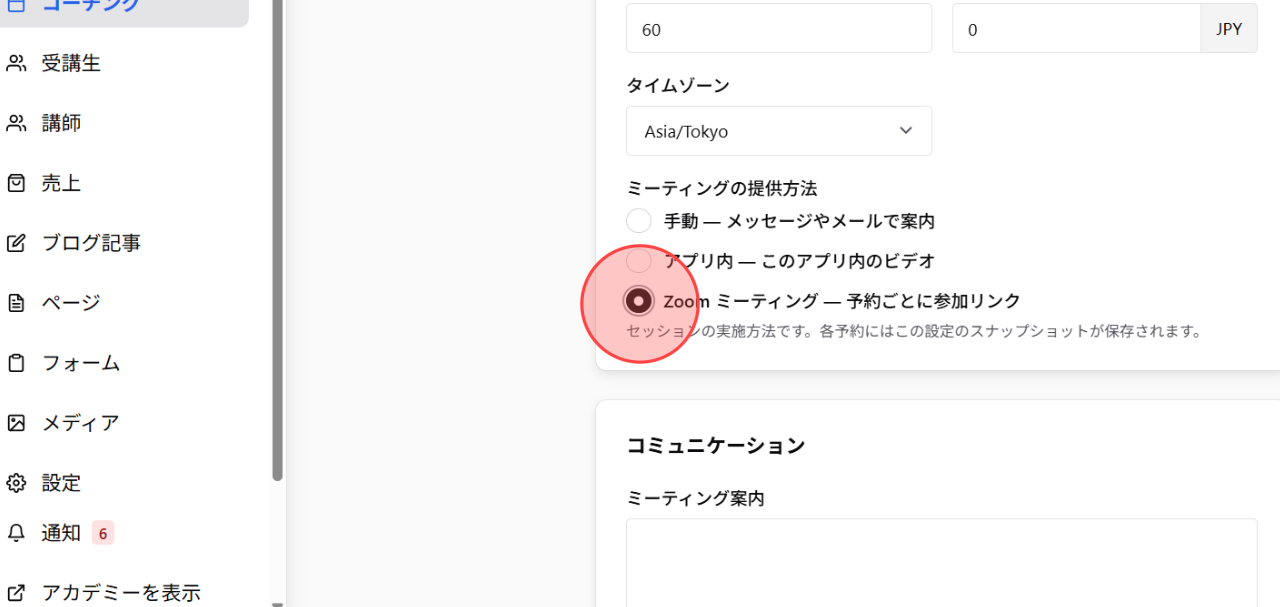Click the アカデミーを表示 external link icon
The width and height of the screenshot is (1280, 607).
[16, 593]
